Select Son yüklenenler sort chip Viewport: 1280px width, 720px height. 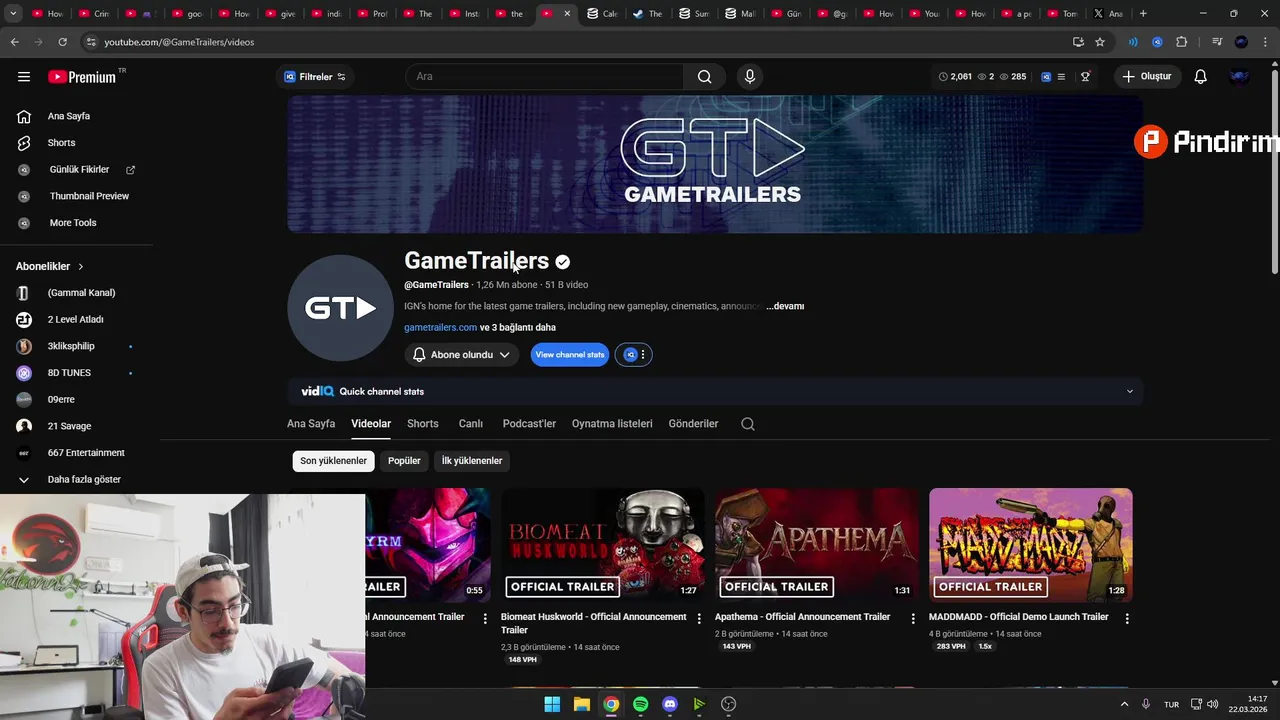pos(334,461)
